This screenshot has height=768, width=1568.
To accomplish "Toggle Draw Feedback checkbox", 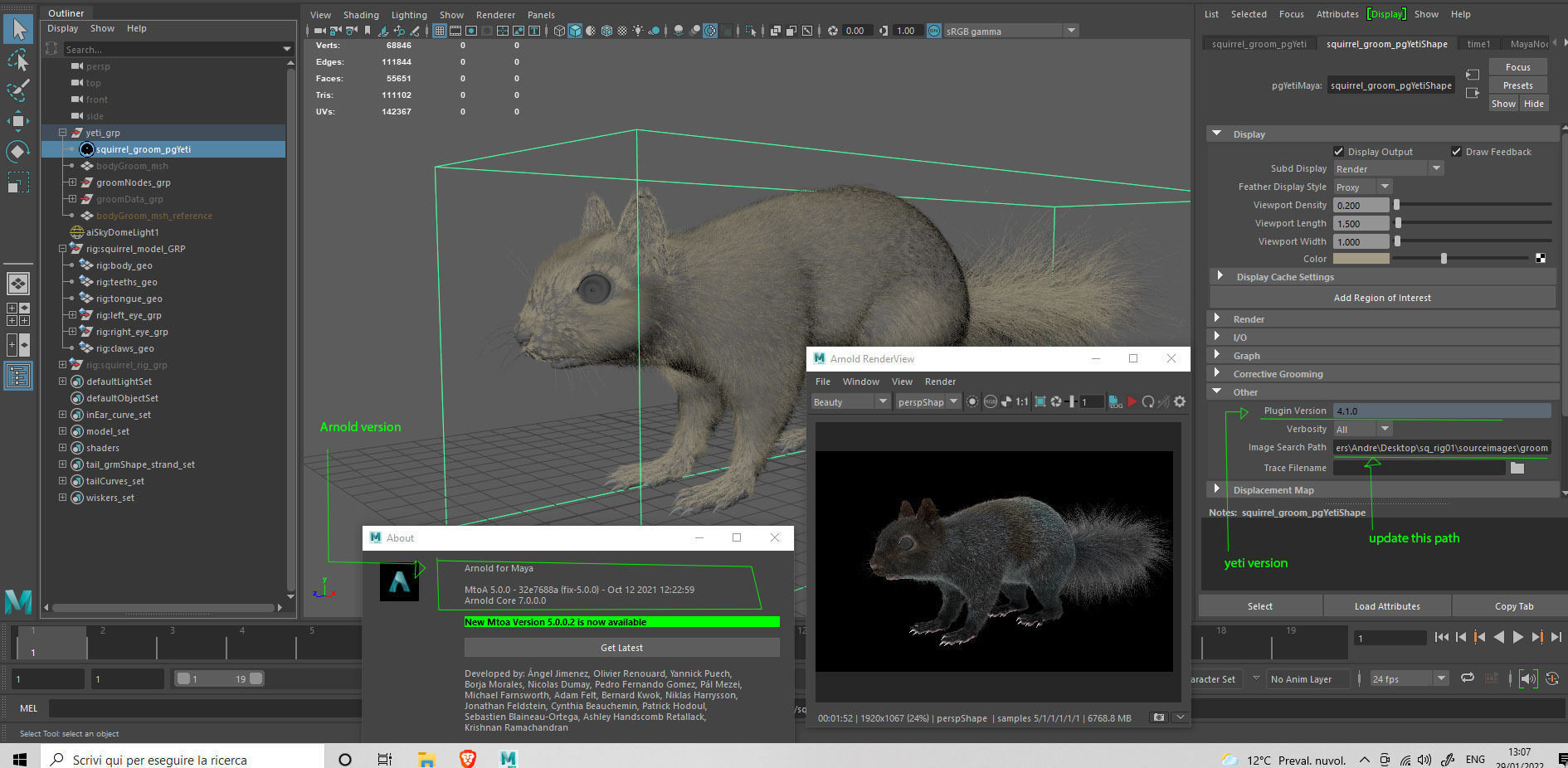I will click(1456, 151).
